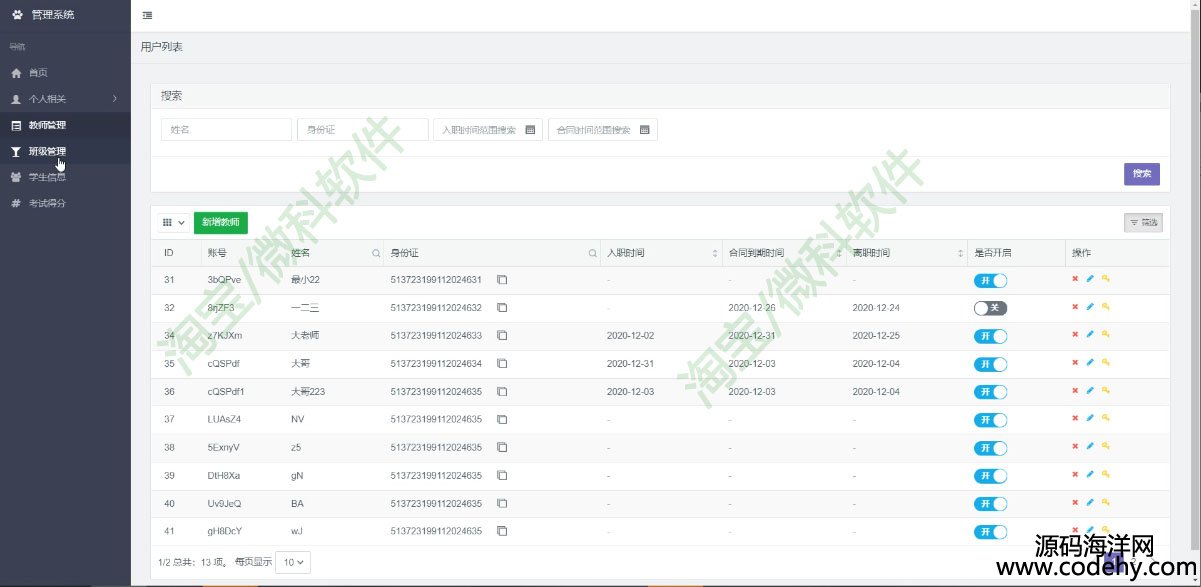Image resolution: width=1201 pixels, height=587 pixels.
Task: Open the calendar icon in 入职时间范围搜索
Action: (530, 130)
